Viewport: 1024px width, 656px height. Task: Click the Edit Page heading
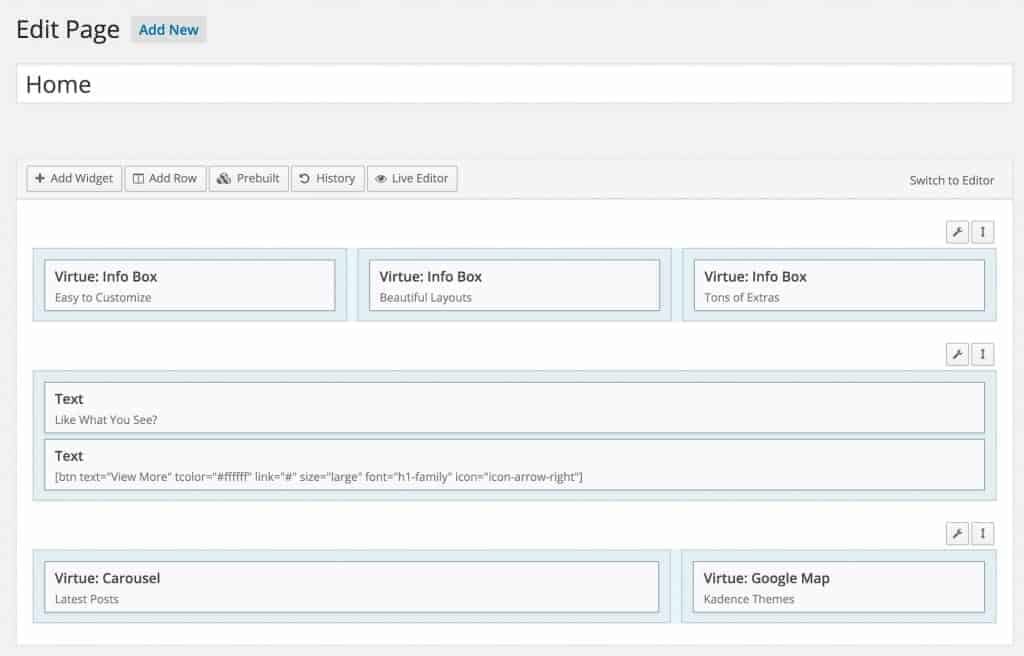(68, 30)
